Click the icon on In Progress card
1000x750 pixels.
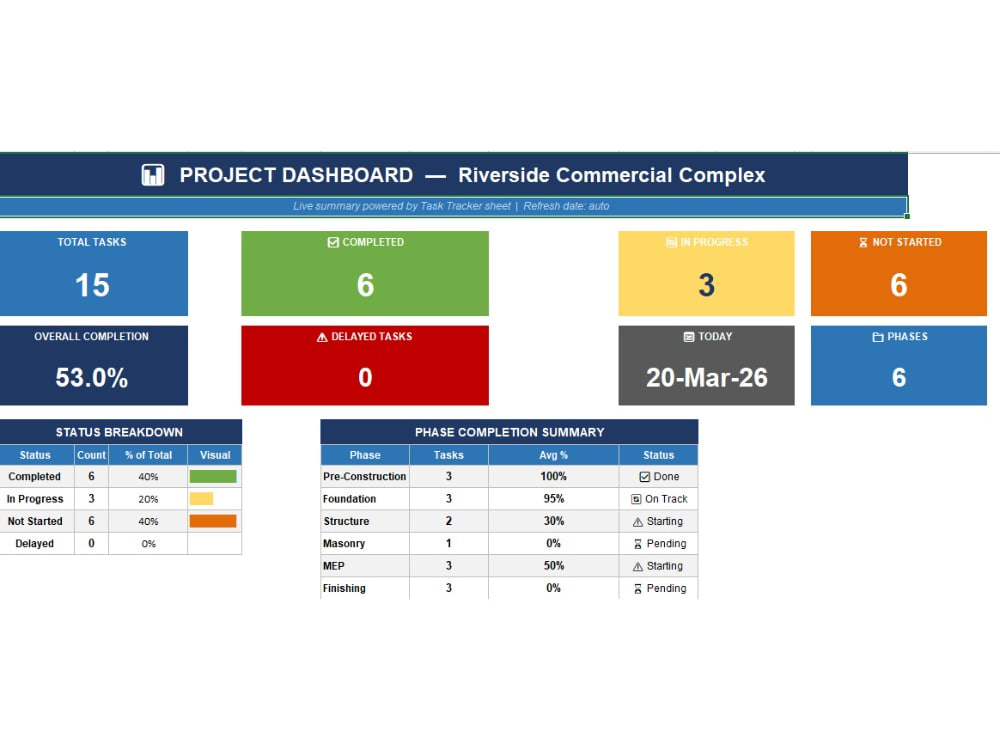(671, 242)
